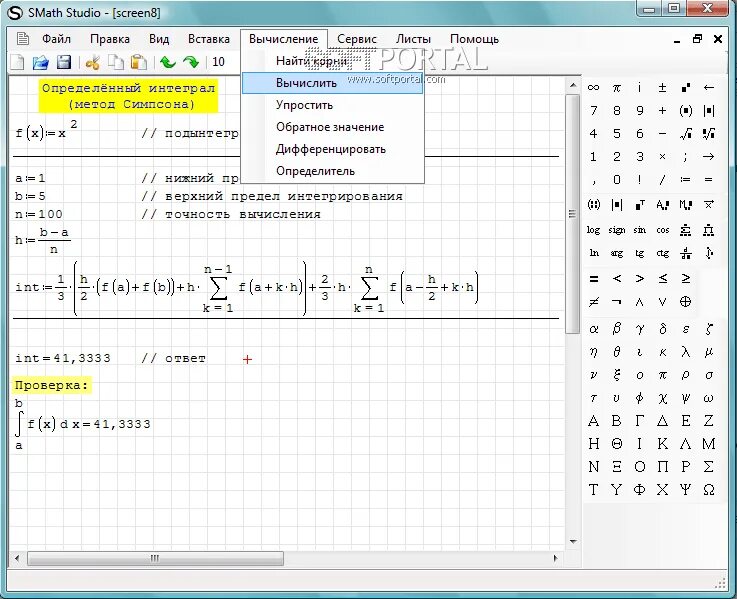Insert the sign function
The image size is (737, 599).
click(617, 230)
